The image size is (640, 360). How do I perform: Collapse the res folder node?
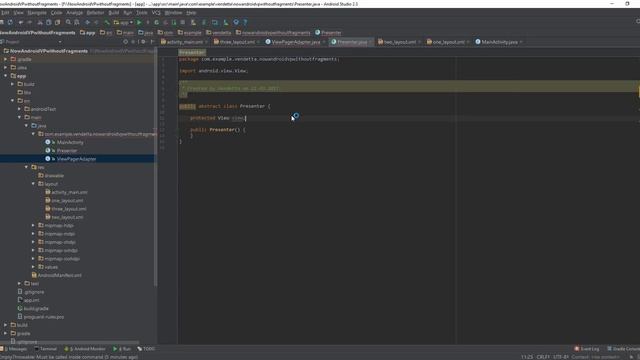tap(26, 167)
